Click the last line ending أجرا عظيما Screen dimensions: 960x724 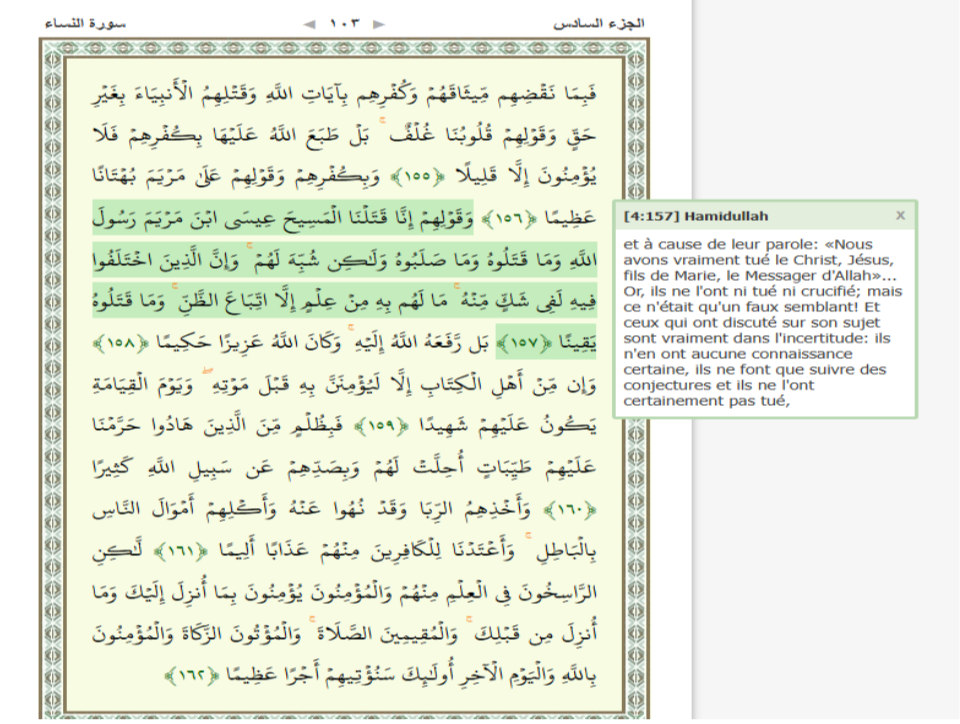[381, 675]
